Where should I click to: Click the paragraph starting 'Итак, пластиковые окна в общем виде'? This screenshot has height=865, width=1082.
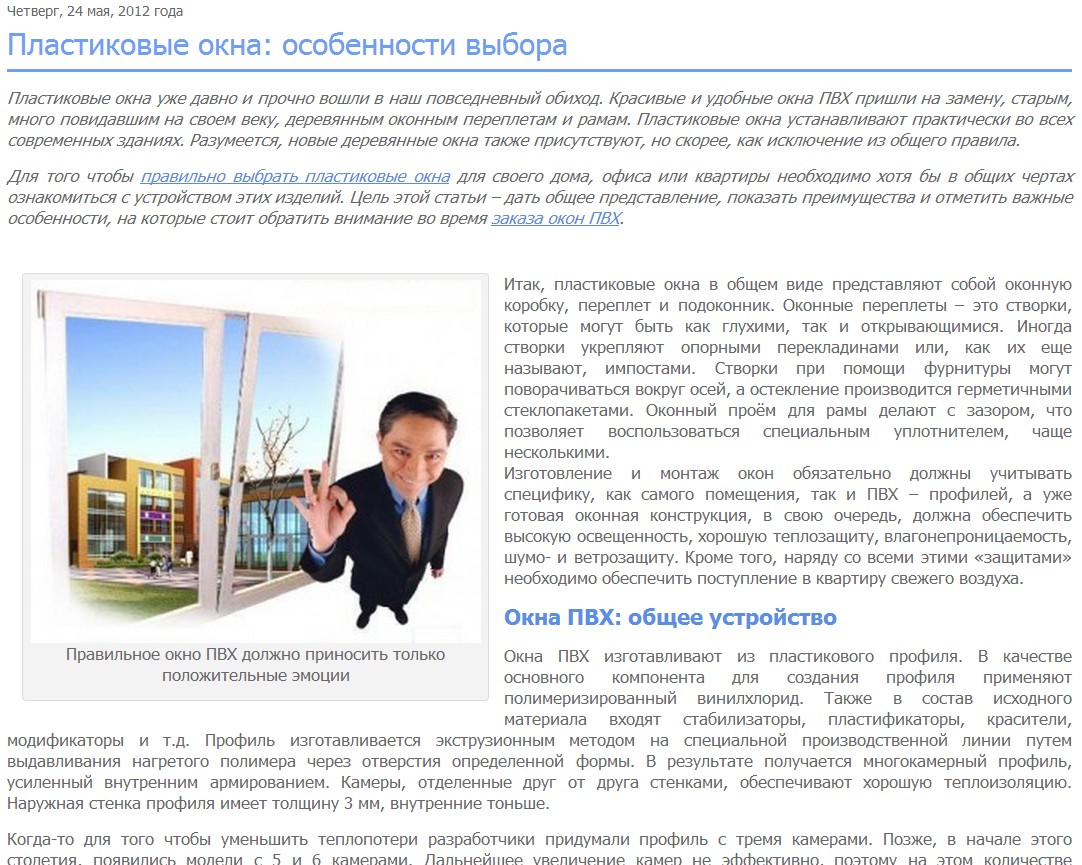pos(787,368)
